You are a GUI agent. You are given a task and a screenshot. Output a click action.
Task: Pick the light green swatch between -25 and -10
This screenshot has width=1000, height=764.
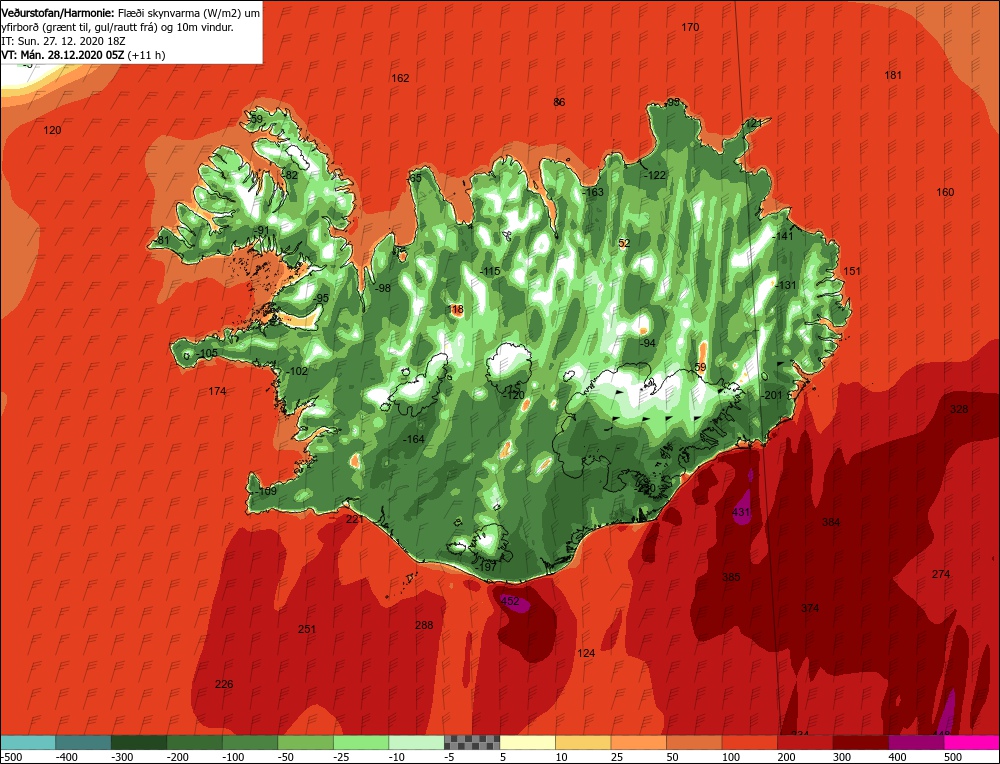[x=360, y=742]
